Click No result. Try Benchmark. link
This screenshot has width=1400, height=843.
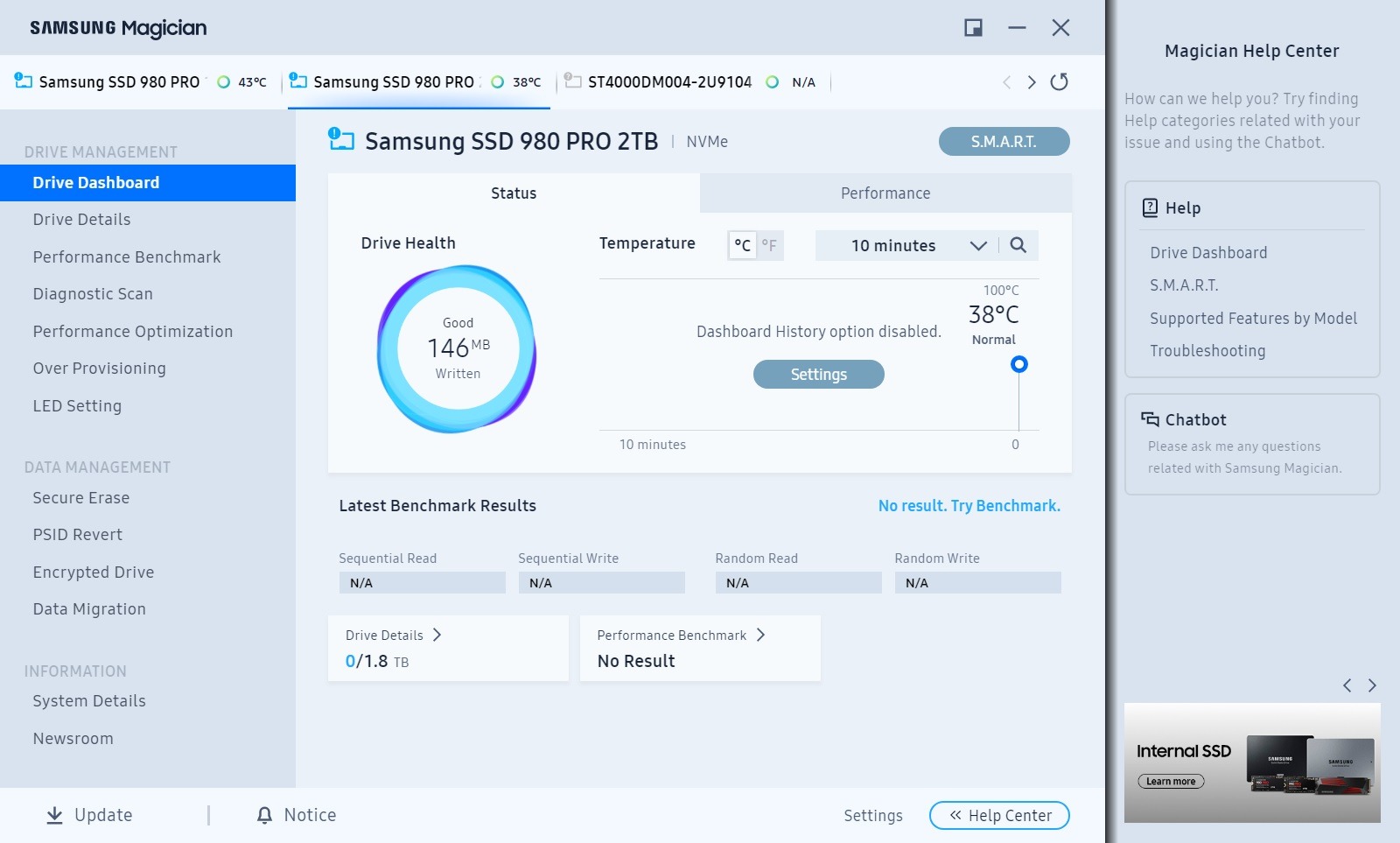click(969, 506)
